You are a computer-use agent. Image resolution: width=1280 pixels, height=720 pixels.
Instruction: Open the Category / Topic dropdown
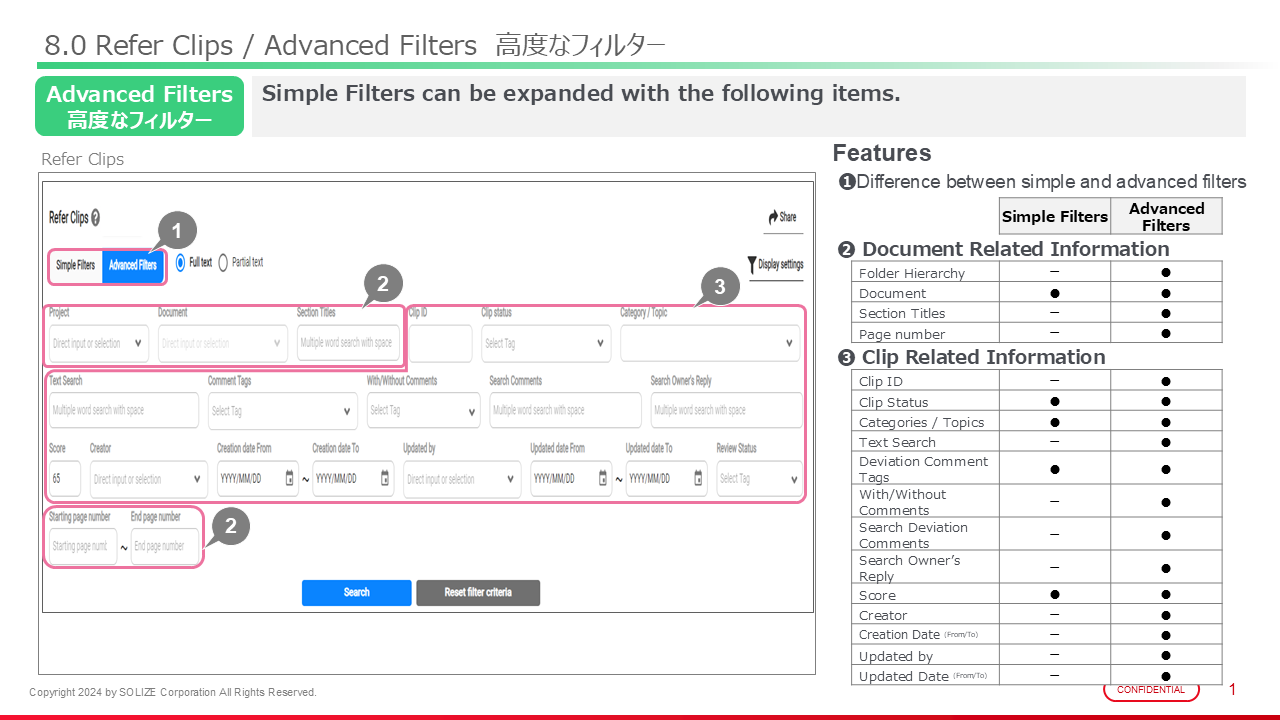coord(709,343)
